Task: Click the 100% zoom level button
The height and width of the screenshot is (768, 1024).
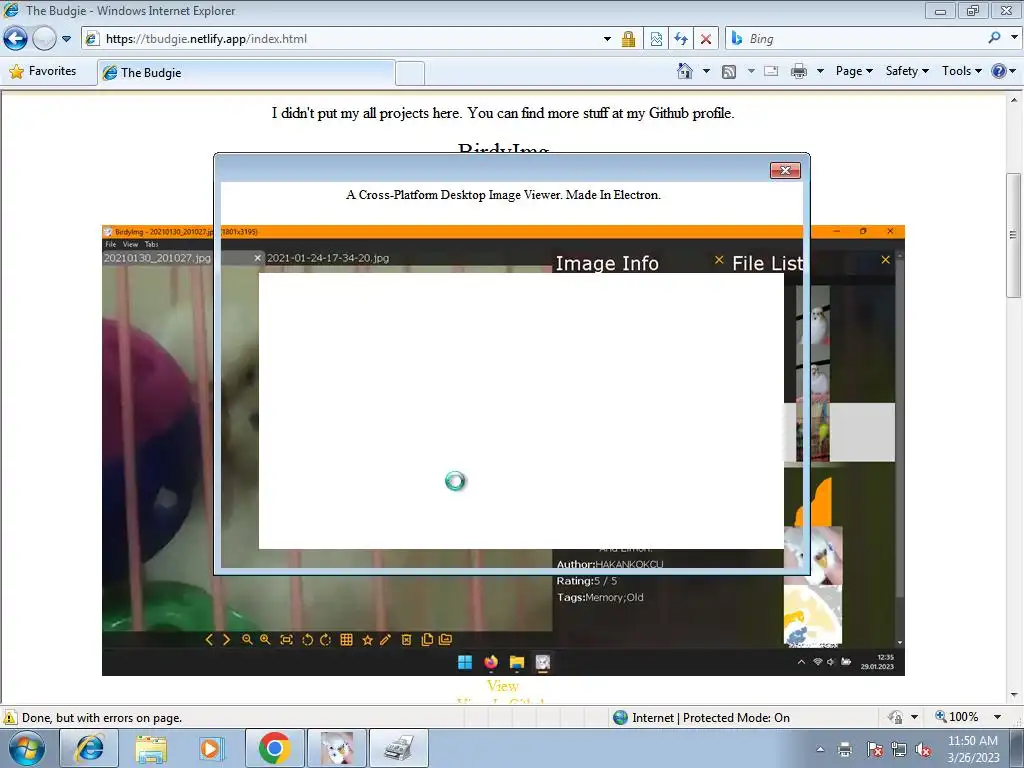Action: coord(957,717)
